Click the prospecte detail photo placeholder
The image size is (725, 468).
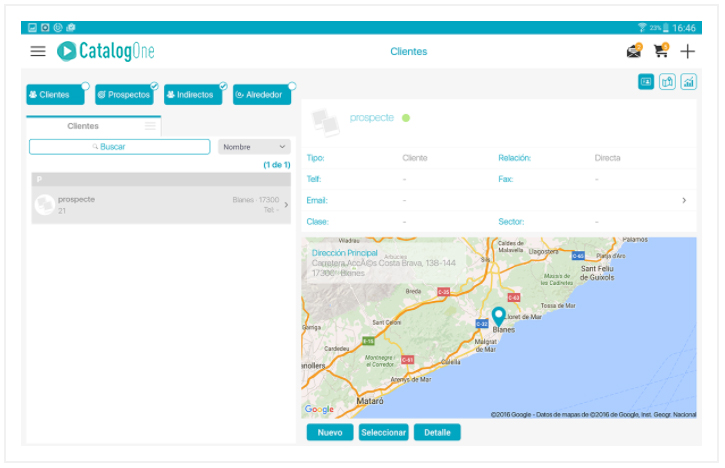(x=326, y=122)
